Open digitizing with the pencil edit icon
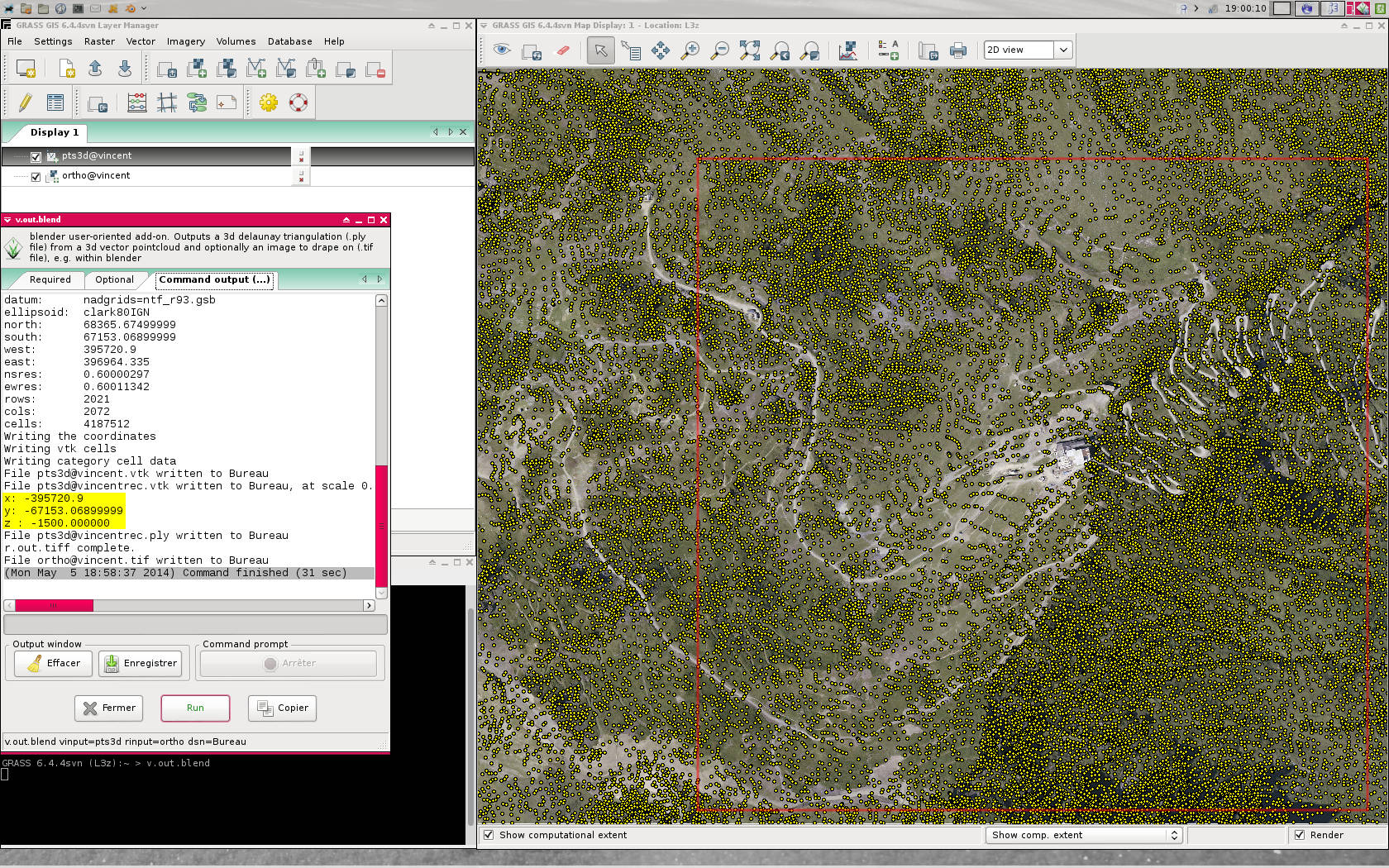 pos(25,103)
